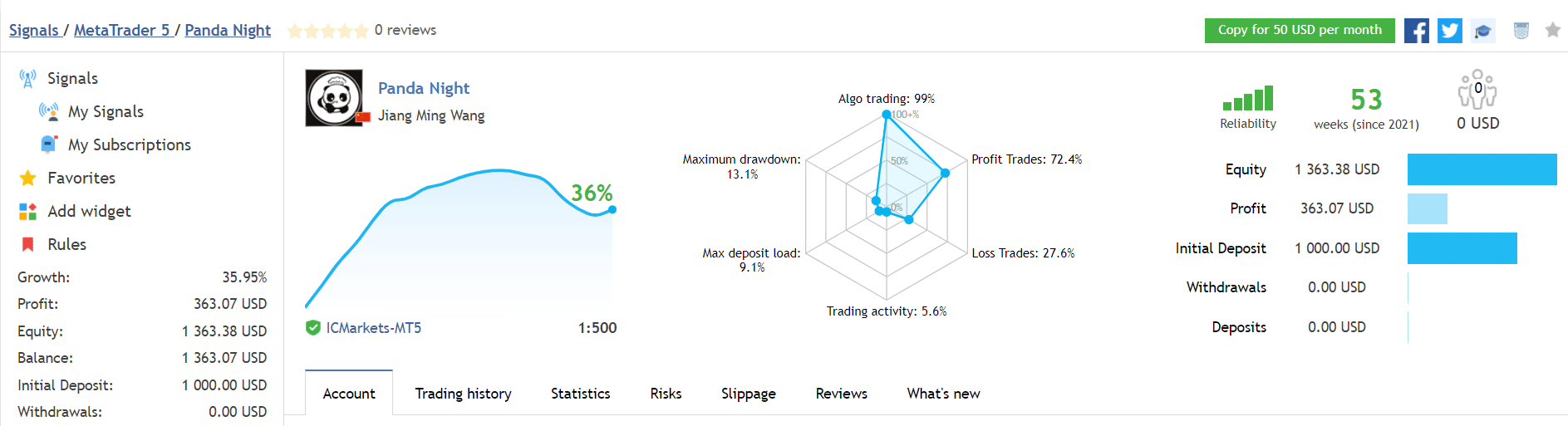Select the Slippage tab

coord(748,394)
